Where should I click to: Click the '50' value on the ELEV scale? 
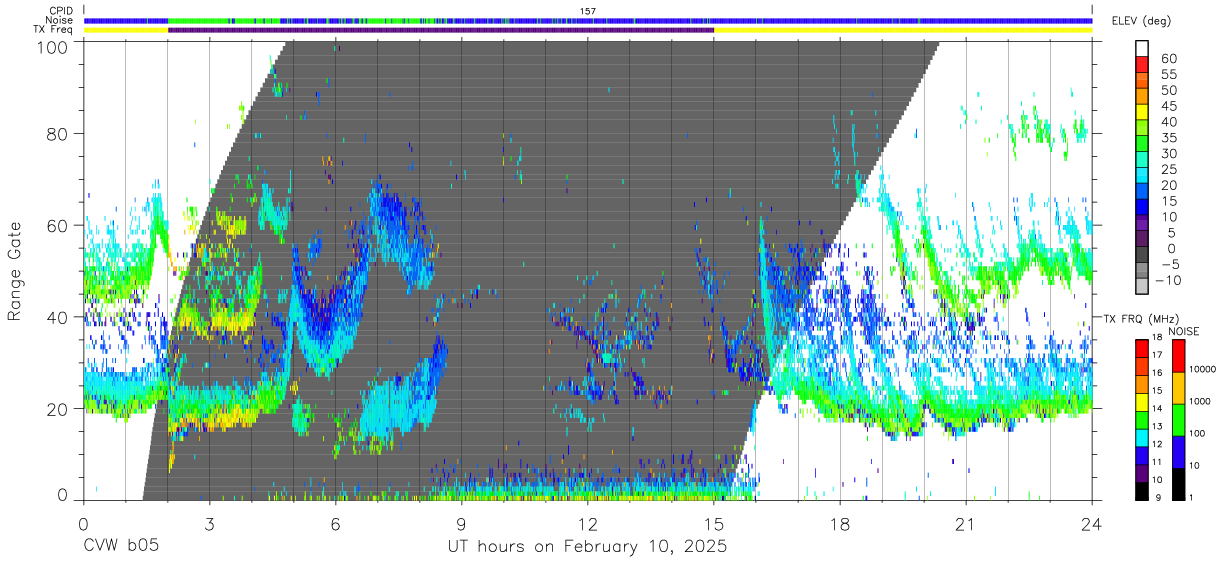click(1168, 90)
